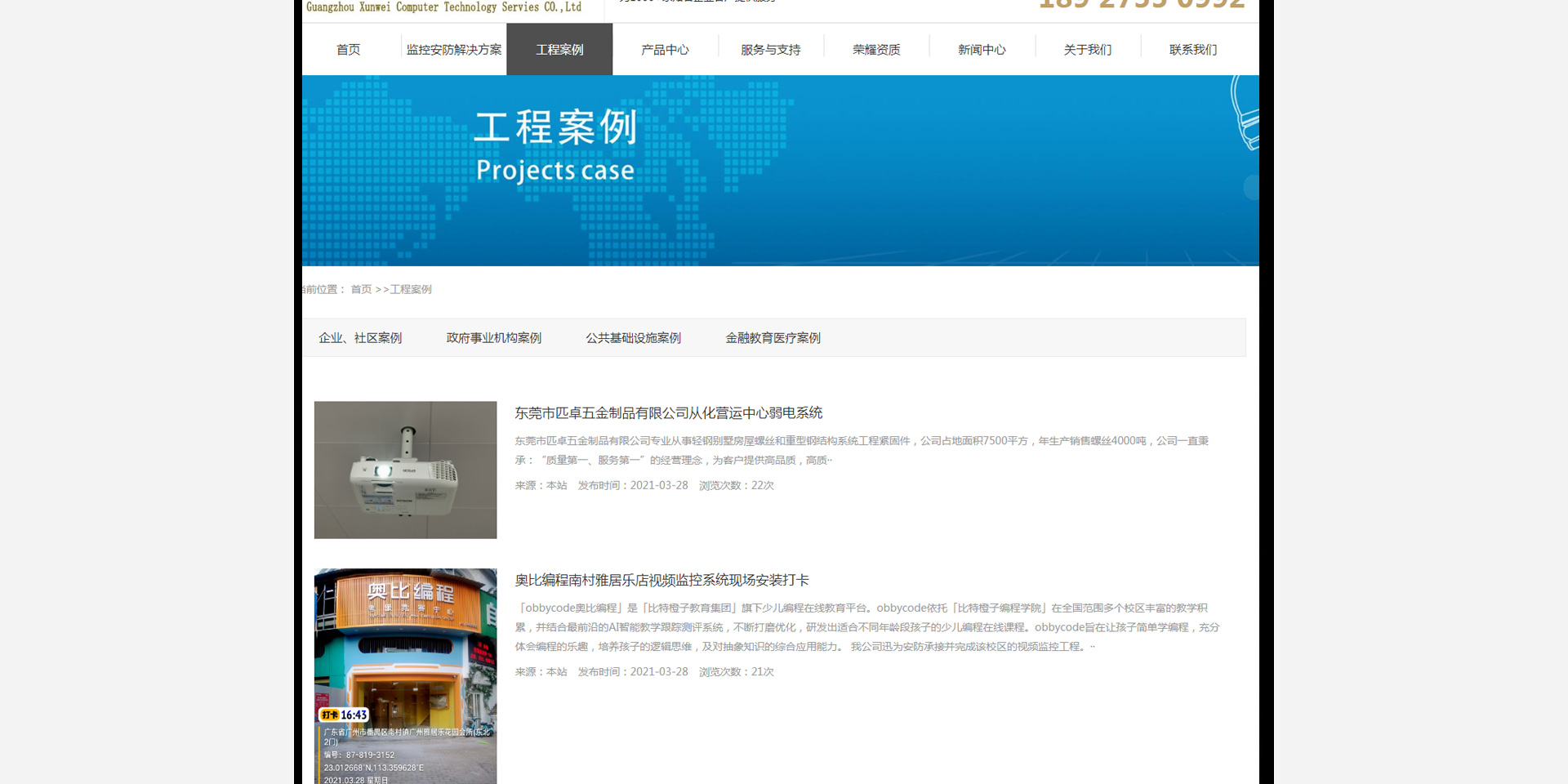
Task: Switch to the 政府事业机构案例 category tab
Action: coord(493,338)
